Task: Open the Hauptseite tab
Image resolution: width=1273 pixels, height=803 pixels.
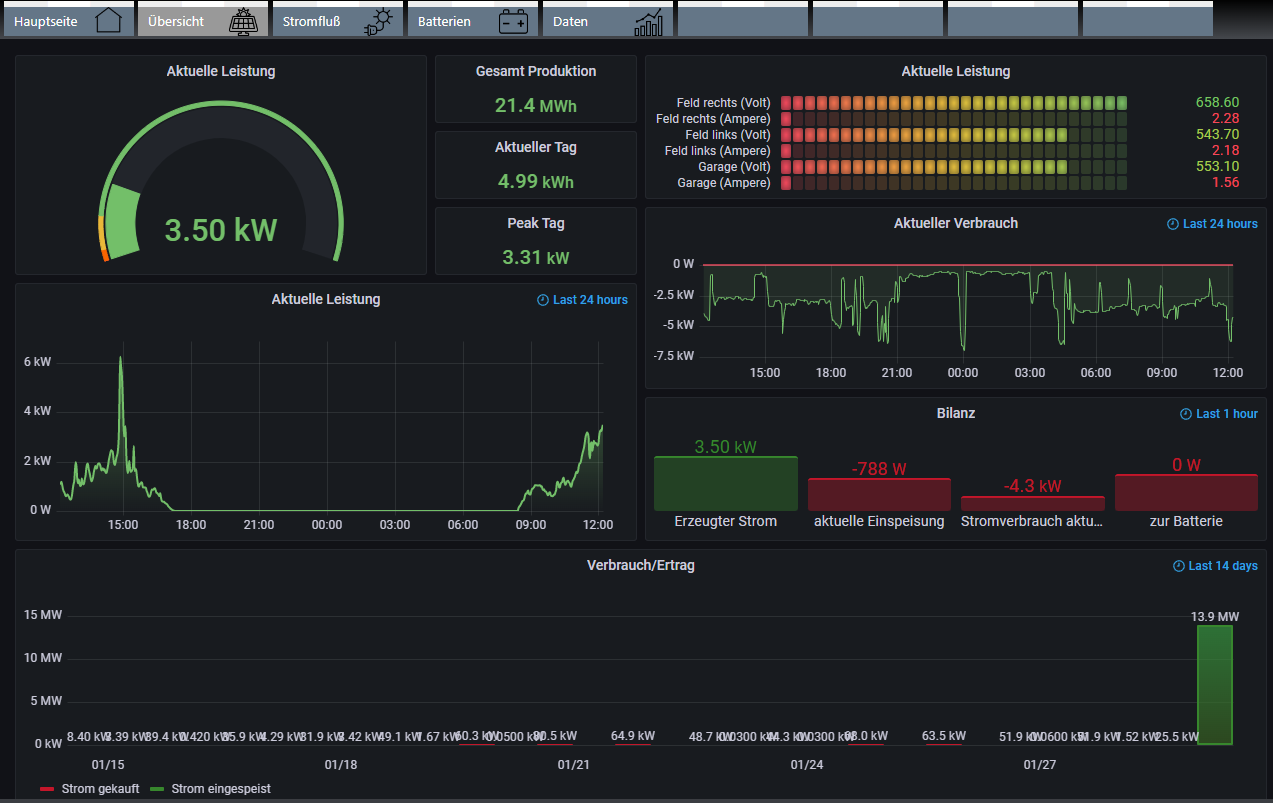Action: [68, 20]
